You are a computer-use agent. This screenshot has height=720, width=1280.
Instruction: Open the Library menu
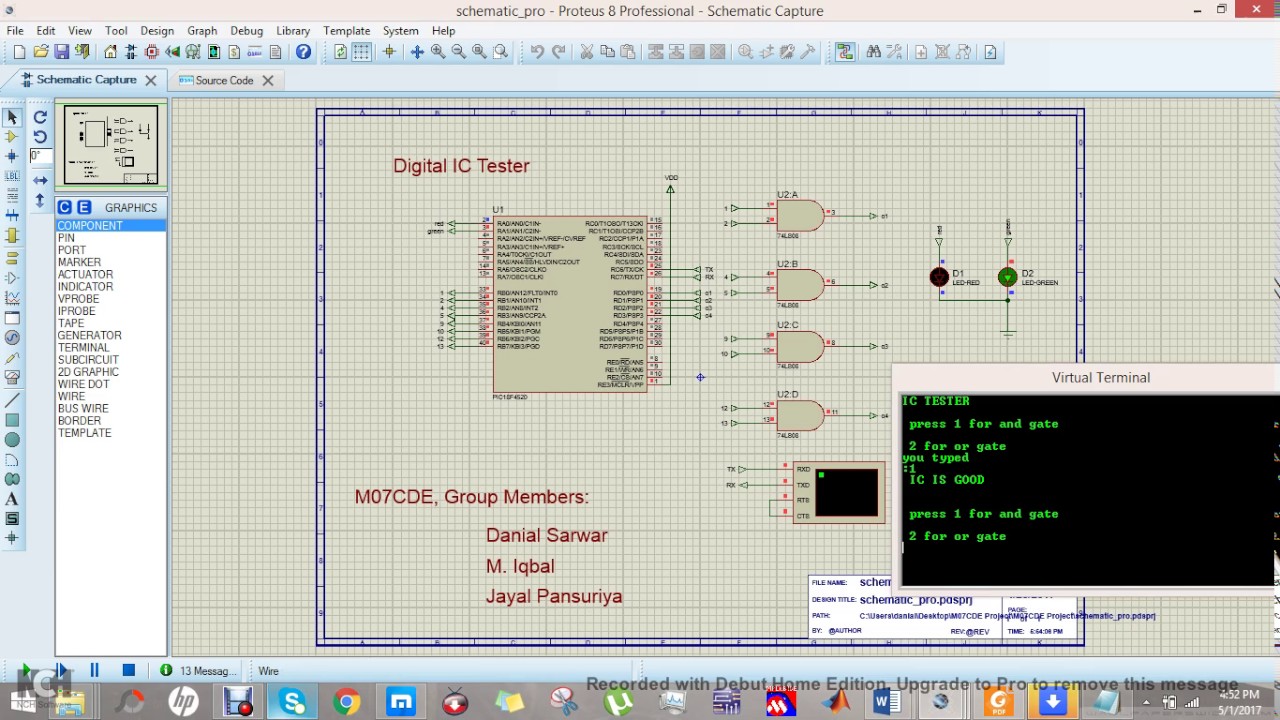click(x=293, y=31)
